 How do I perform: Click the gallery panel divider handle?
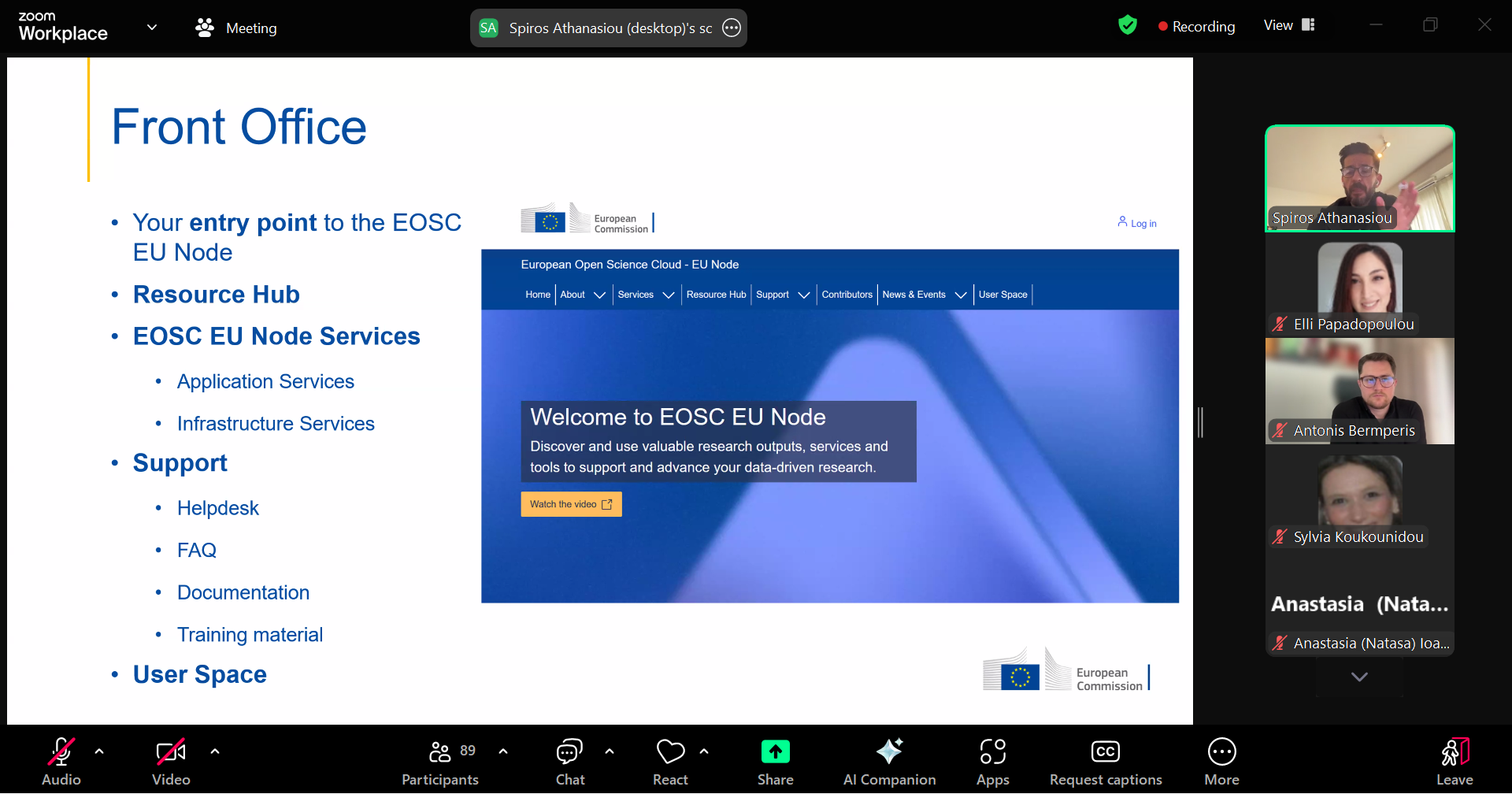(1200, 423)
